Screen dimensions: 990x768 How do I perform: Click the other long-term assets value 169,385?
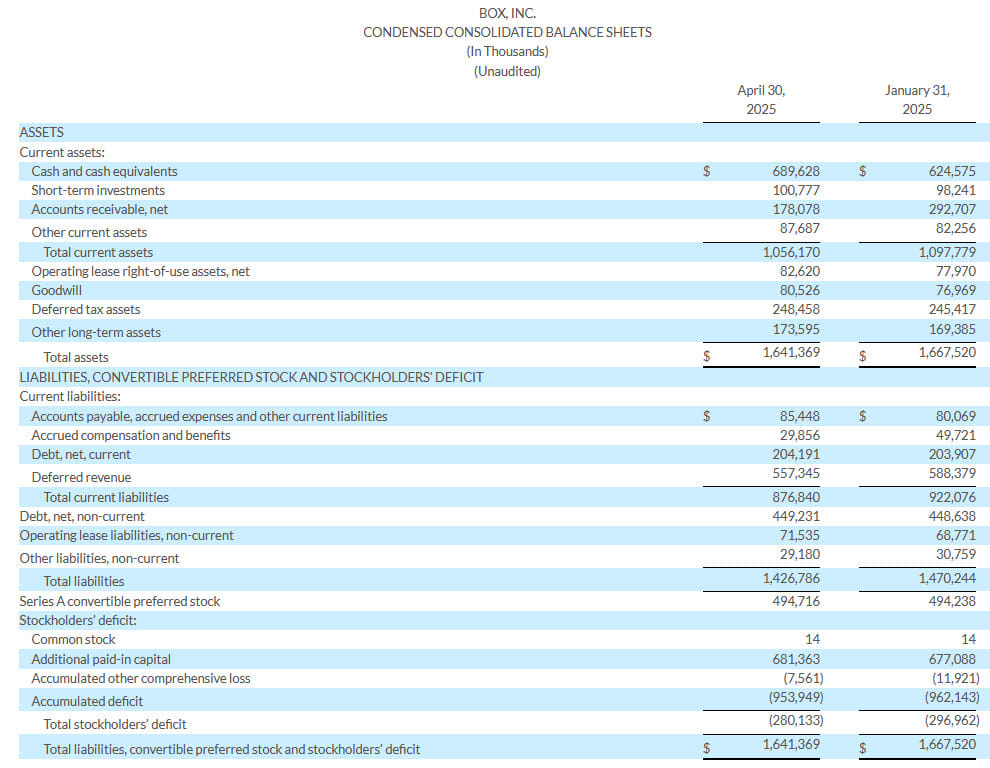click(x=951, y=328)
